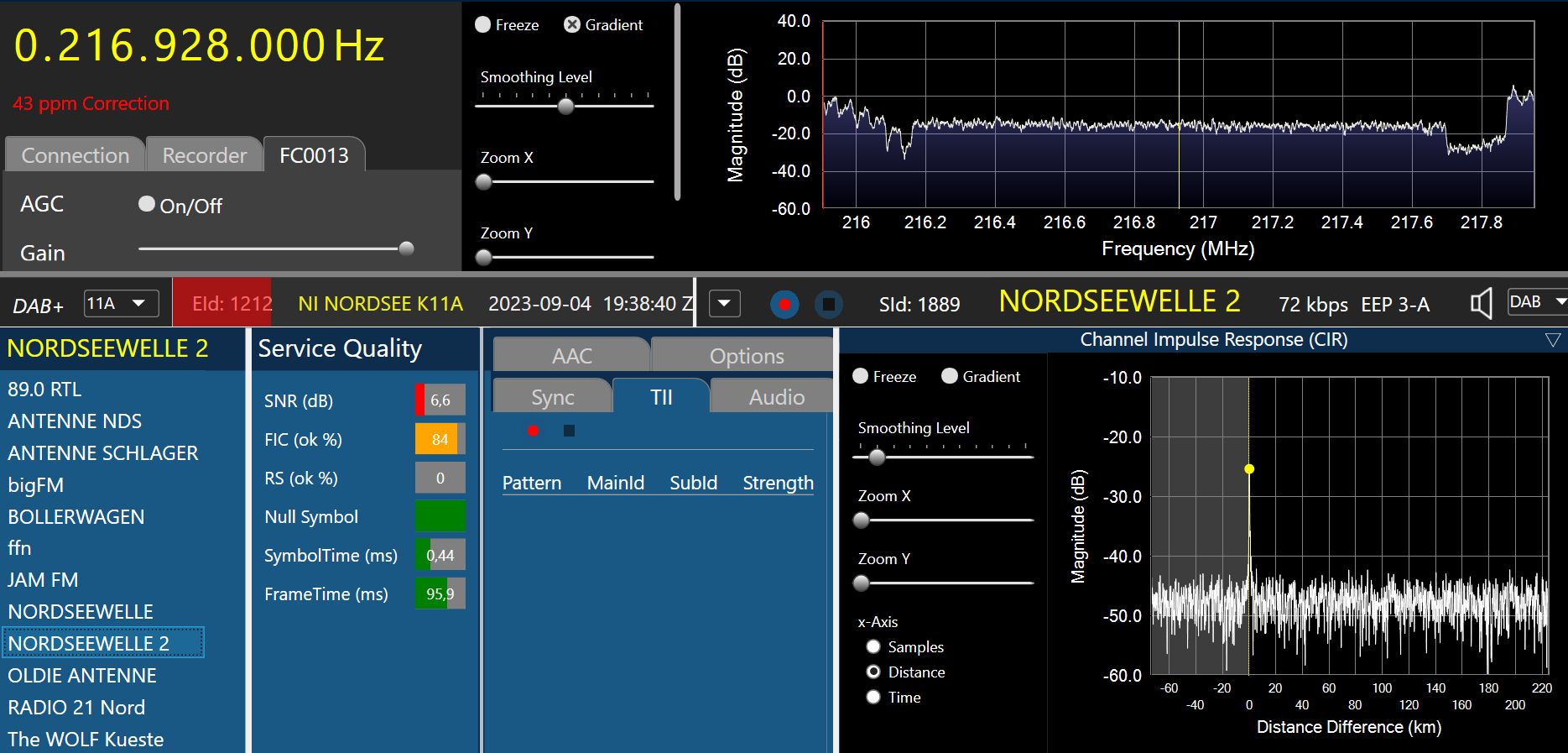Click the CIR Zoom X slider handle

[x=861, y=520]
